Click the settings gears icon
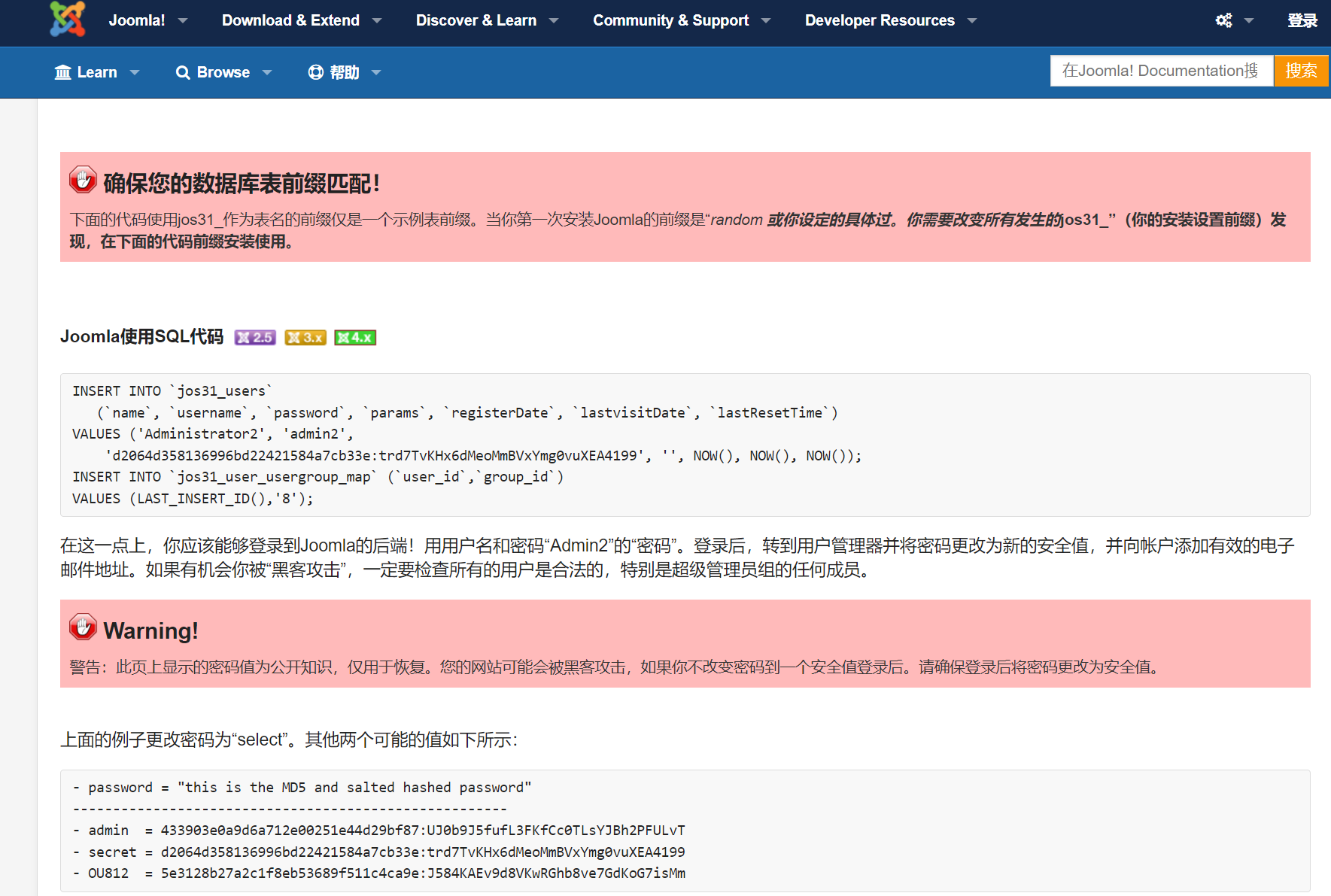Screen dimensions: 1331x896 click(1224, 20)
